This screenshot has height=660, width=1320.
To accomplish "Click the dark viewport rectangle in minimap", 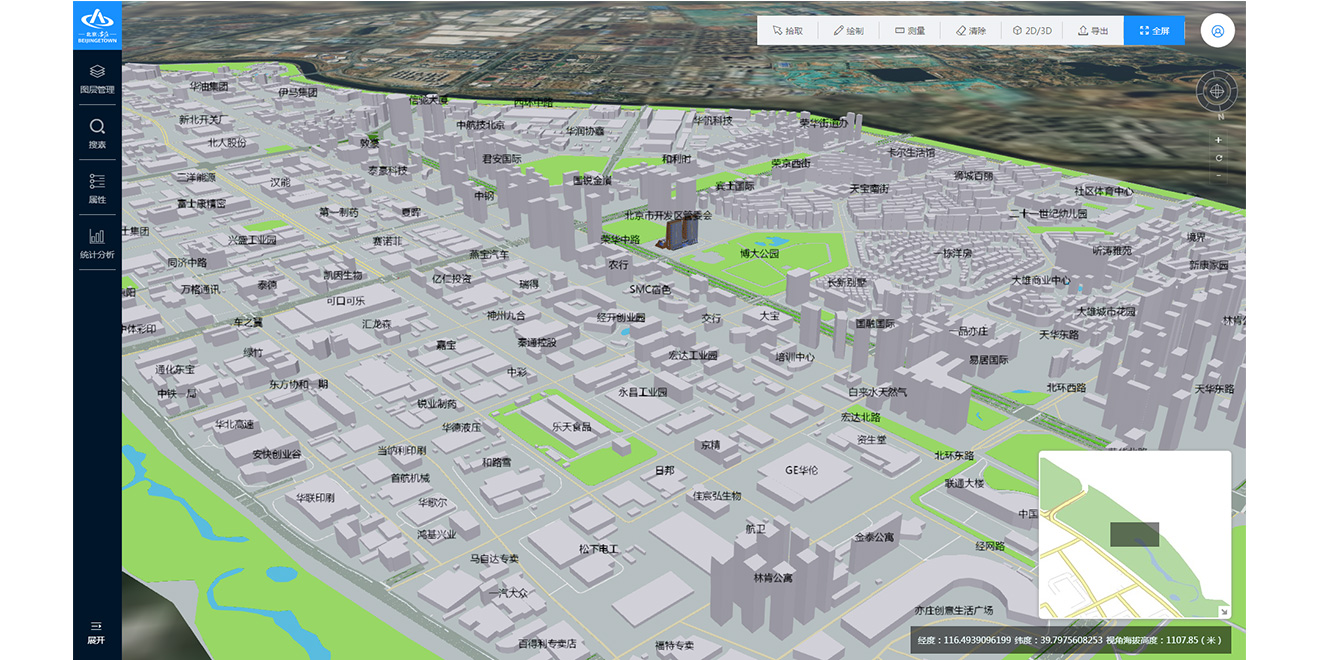I will point(1134,534).
